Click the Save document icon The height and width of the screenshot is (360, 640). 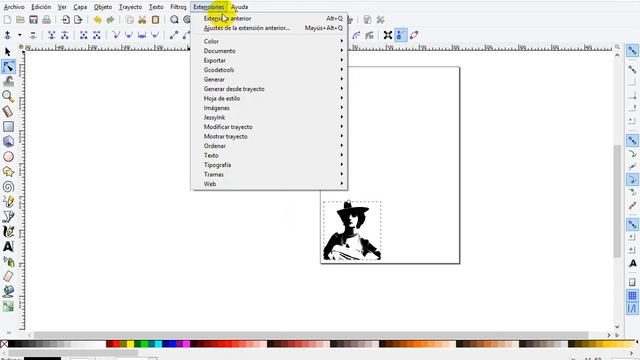tap(33, 20)
